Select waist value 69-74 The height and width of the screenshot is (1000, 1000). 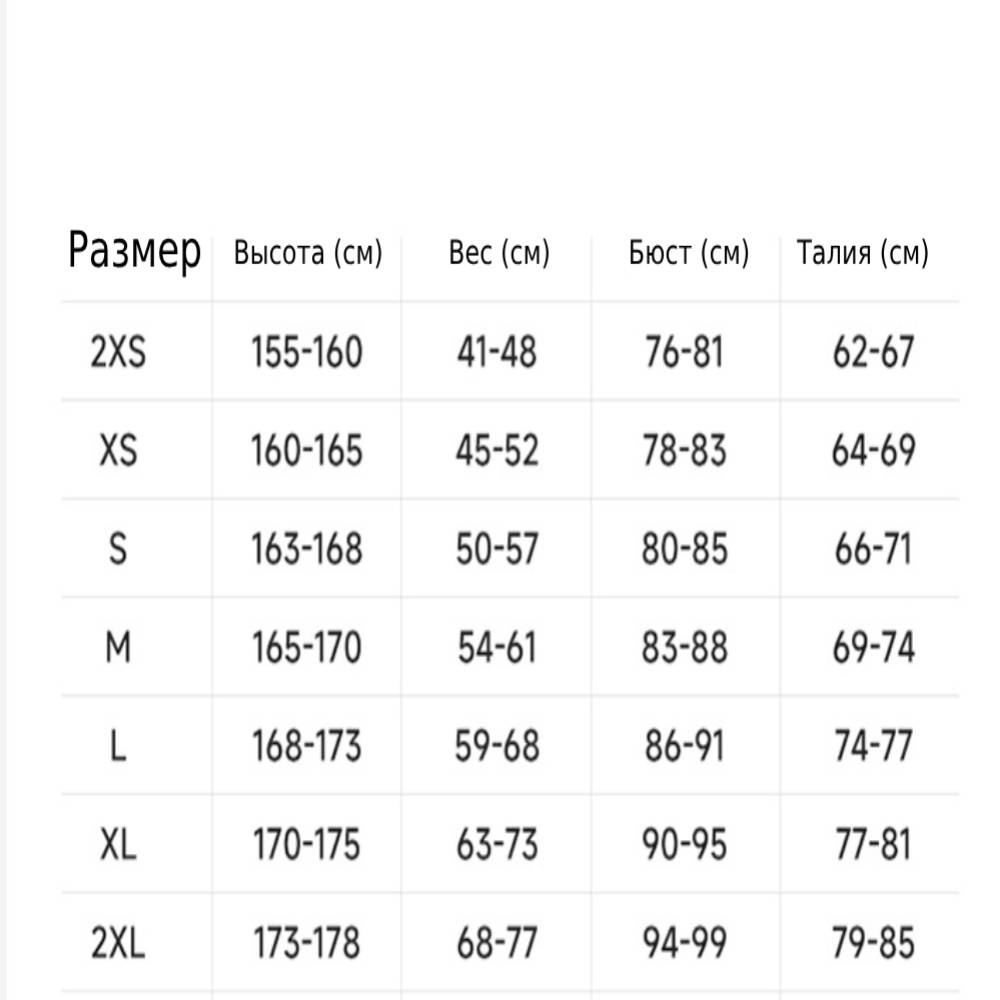[873, 648]
